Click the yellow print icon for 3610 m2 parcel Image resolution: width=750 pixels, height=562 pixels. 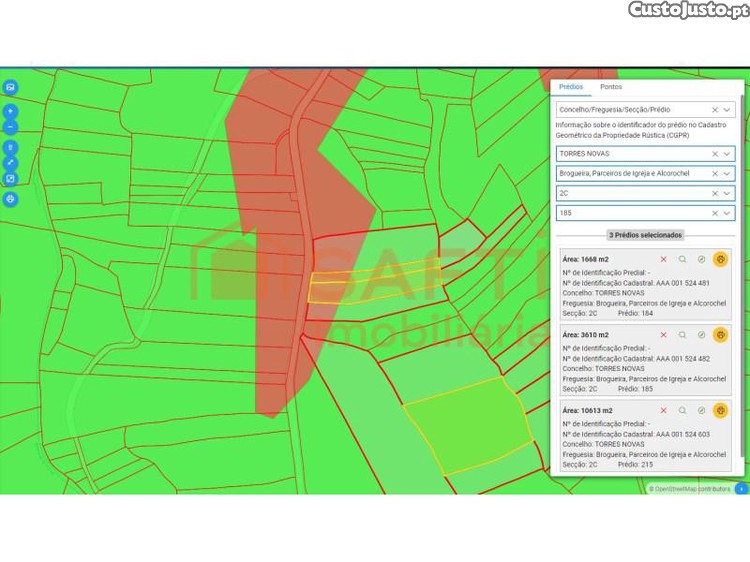(x=720, y=335)
